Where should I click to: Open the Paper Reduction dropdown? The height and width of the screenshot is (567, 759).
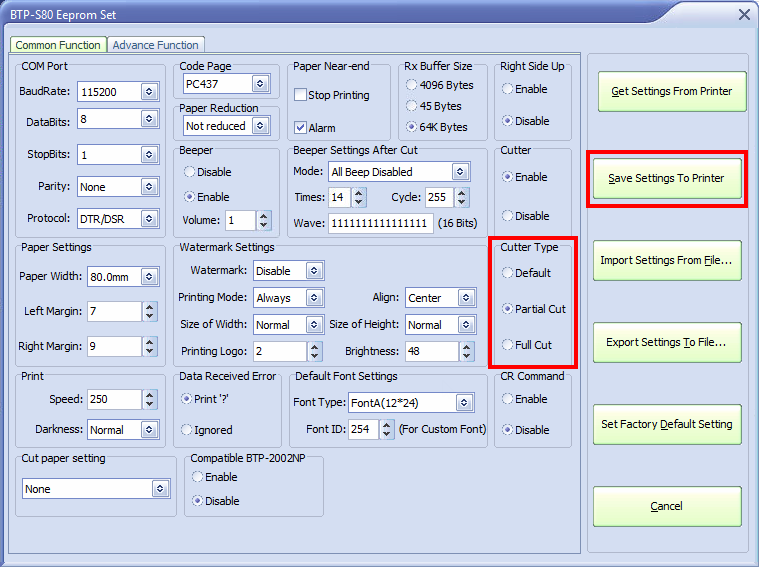pos(260,126)
